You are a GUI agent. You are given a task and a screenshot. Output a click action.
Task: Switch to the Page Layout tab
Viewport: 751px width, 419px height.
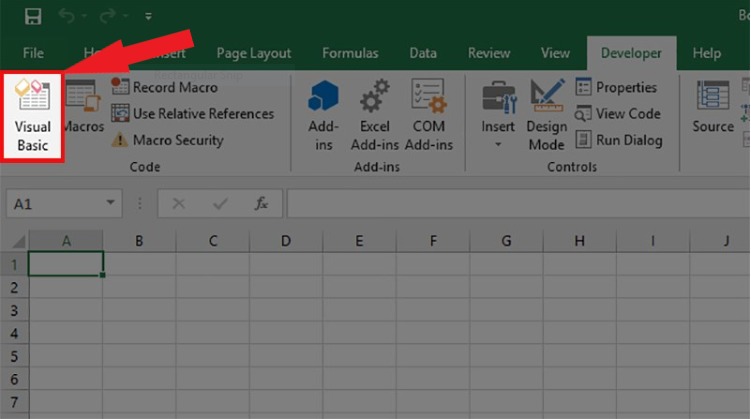click(253, 53)
